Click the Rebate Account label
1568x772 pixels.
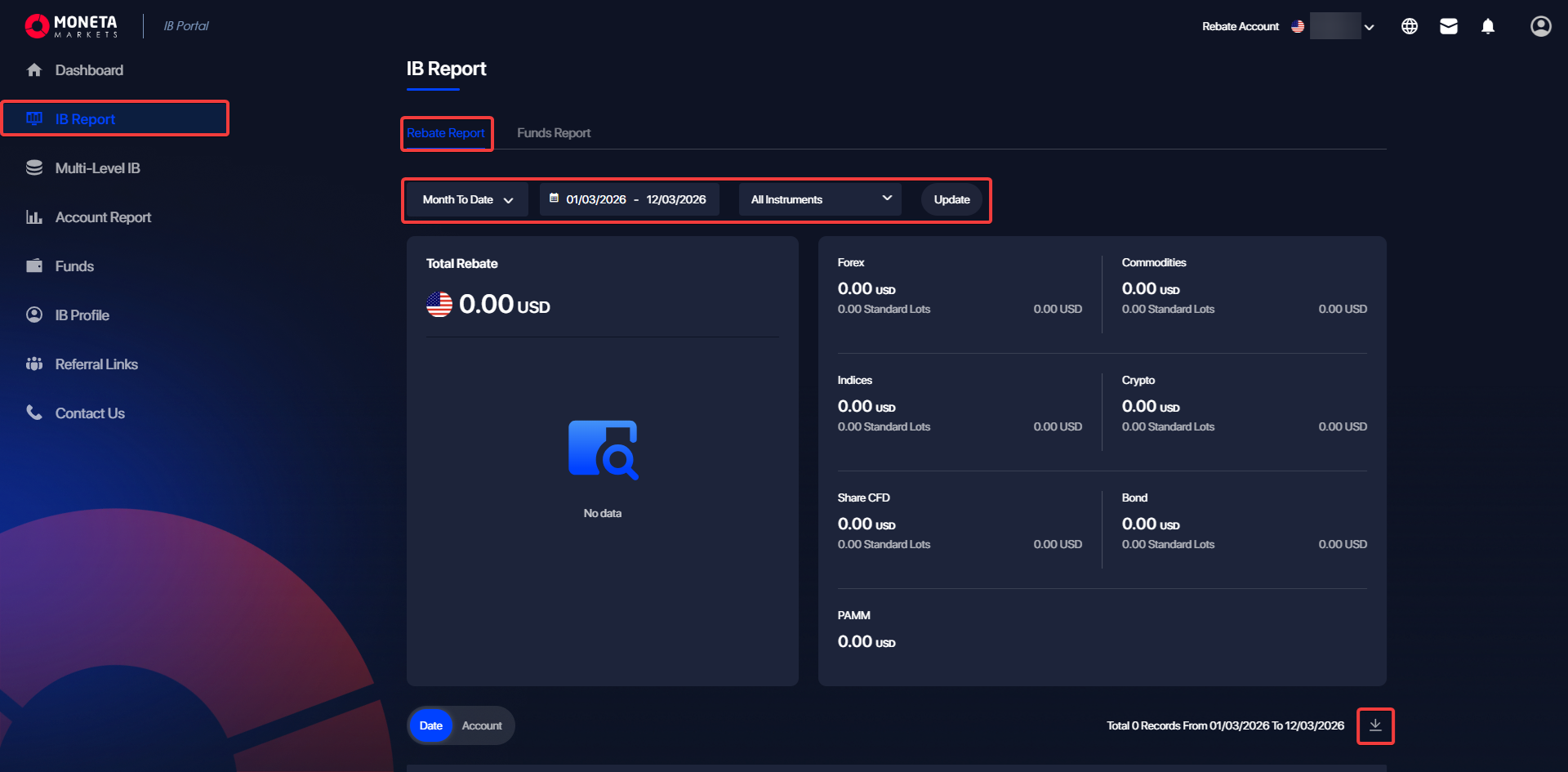click(1241, 26)
